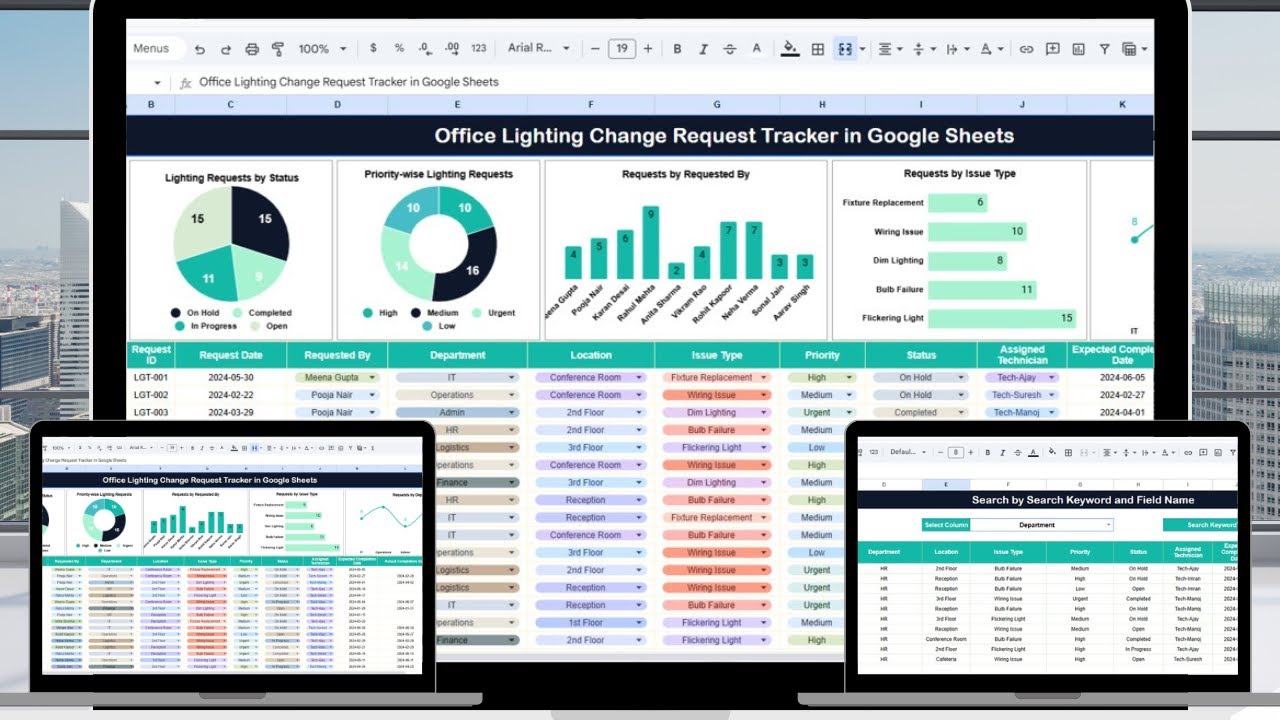This screenshot has width=1280, height=720.
Task: Redo the last action in main toolbar
Action: pyautogui.click(x=226, y=48)
